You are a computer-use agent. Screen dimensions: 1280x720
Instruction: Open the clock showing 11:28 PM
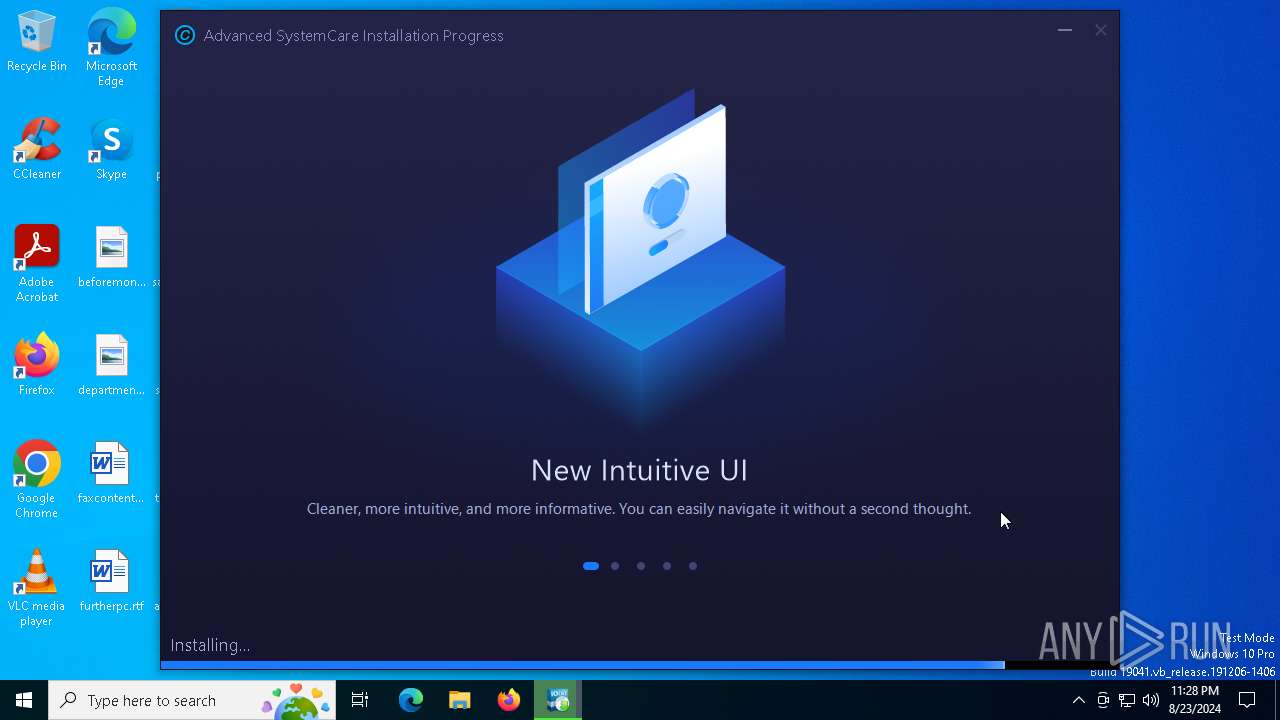point(1194,700)
